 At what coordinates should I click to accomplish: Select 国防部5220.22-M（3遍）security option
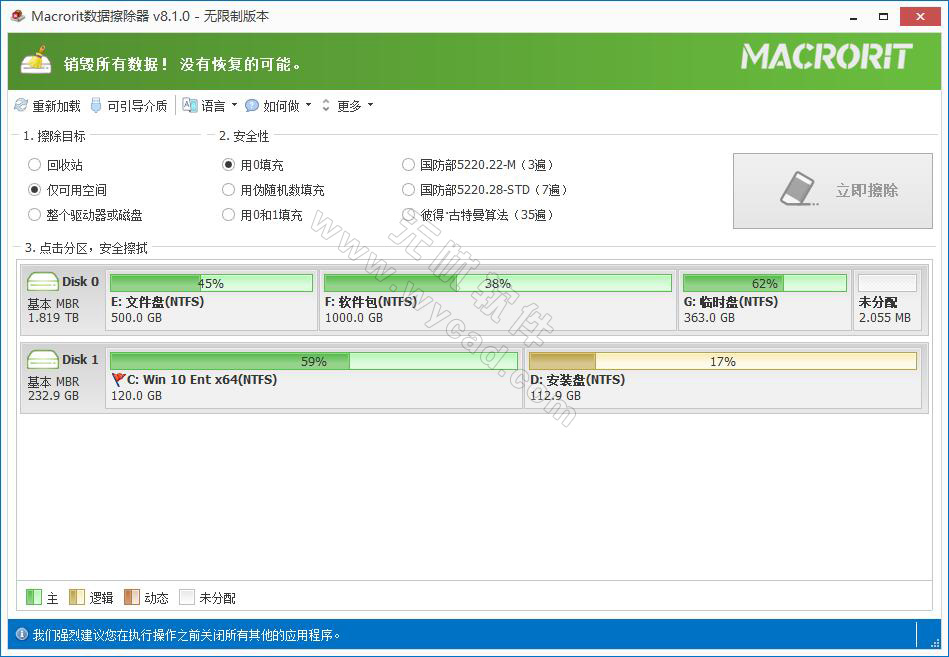click(x=408, y=164)
